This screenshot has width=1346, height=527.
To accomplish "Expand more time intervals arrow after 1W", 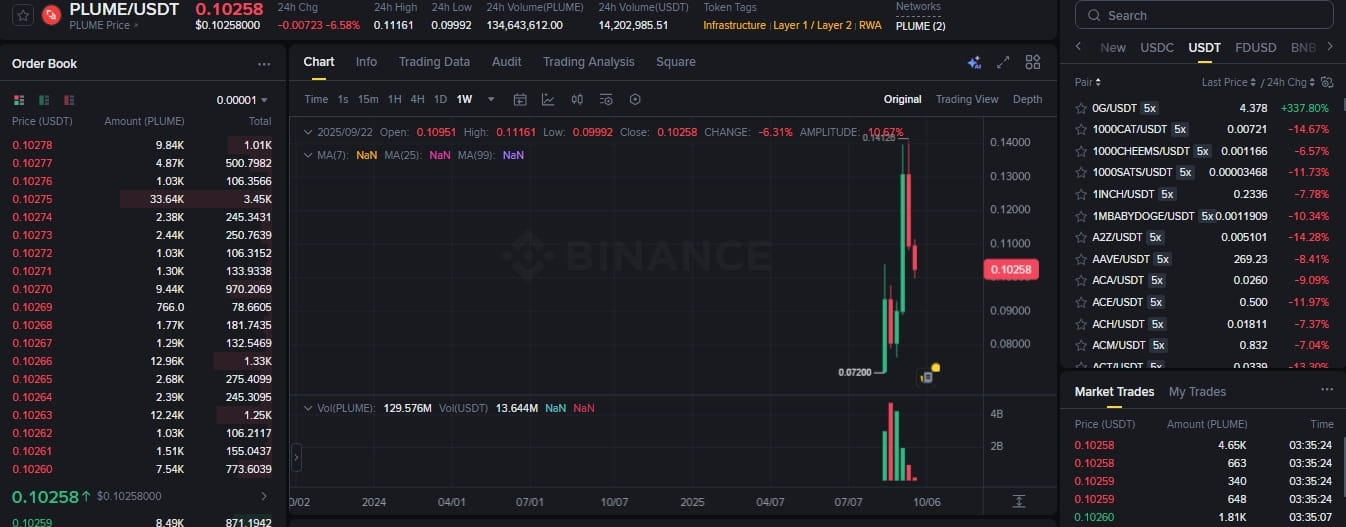I will coord(491,99).
